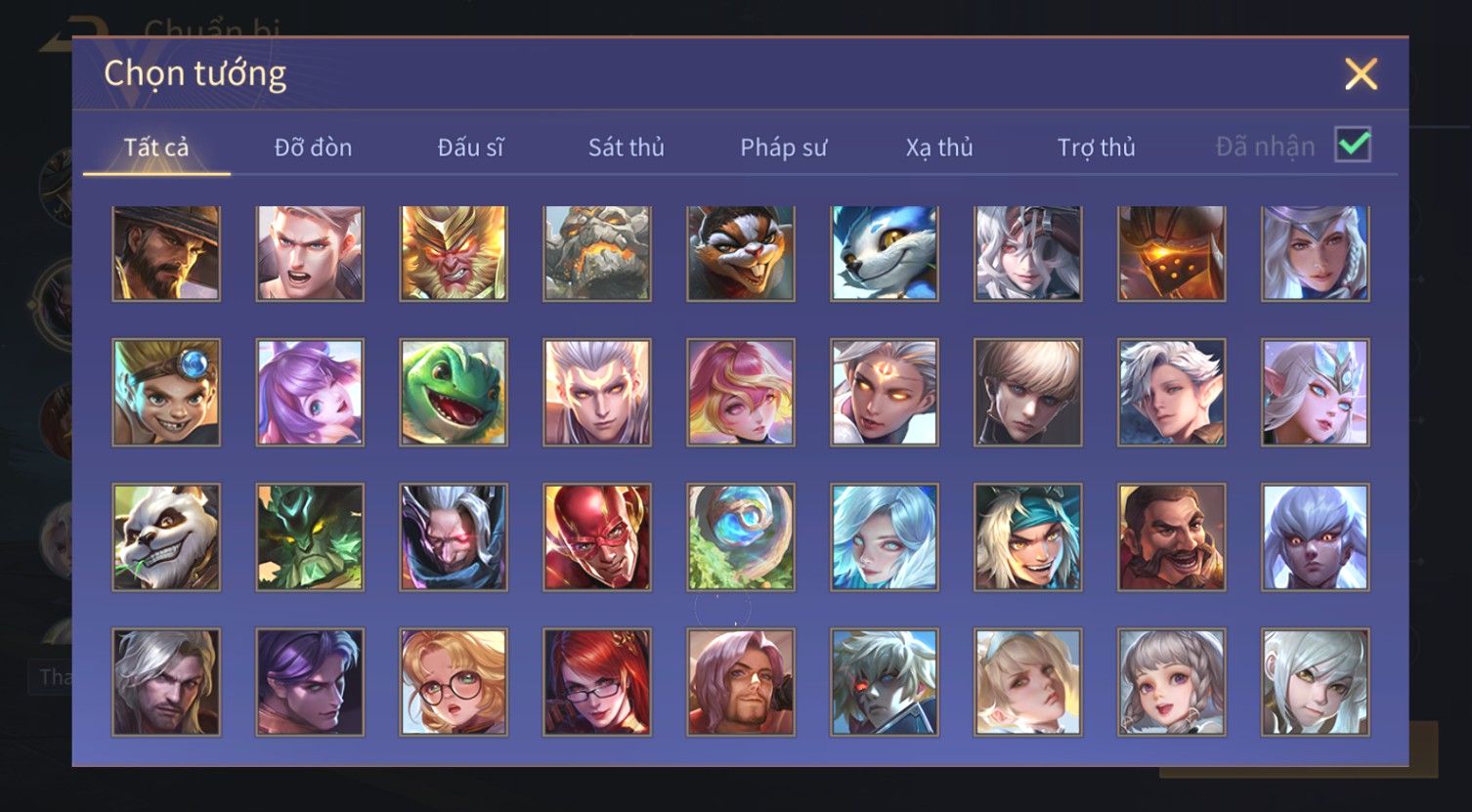Switch to the Pháp sư tab

[x=783, y=148]
